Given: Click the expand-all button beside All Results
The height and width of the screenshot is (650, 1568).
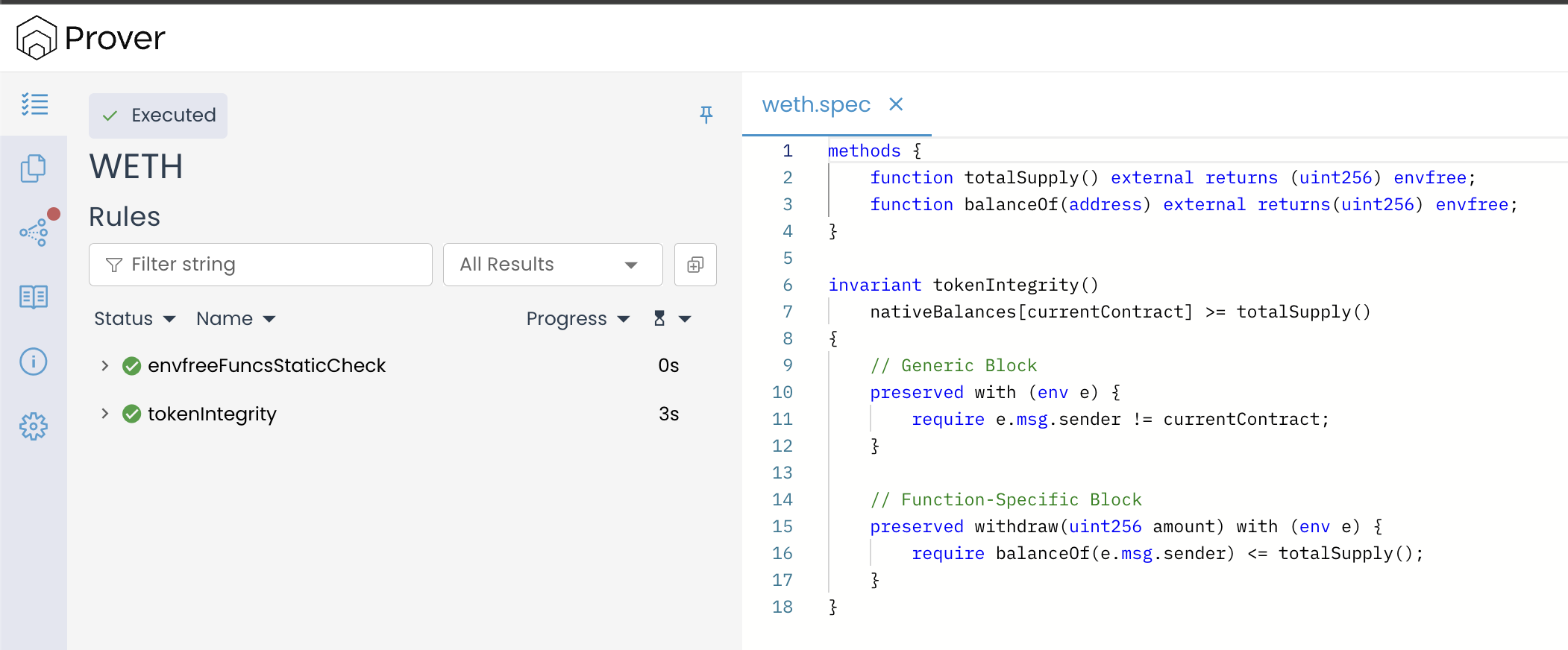Looking at the screenshot, I should tap(695, 265).
